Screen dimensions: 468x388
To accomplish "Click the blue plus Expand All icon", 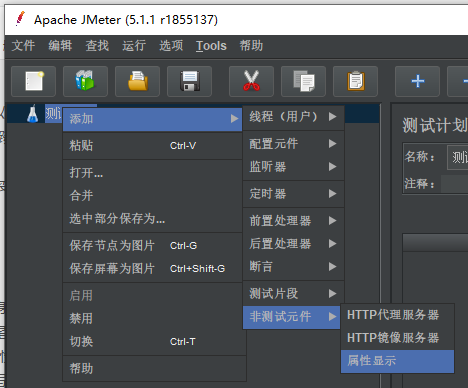I will (x=417, y=81).
